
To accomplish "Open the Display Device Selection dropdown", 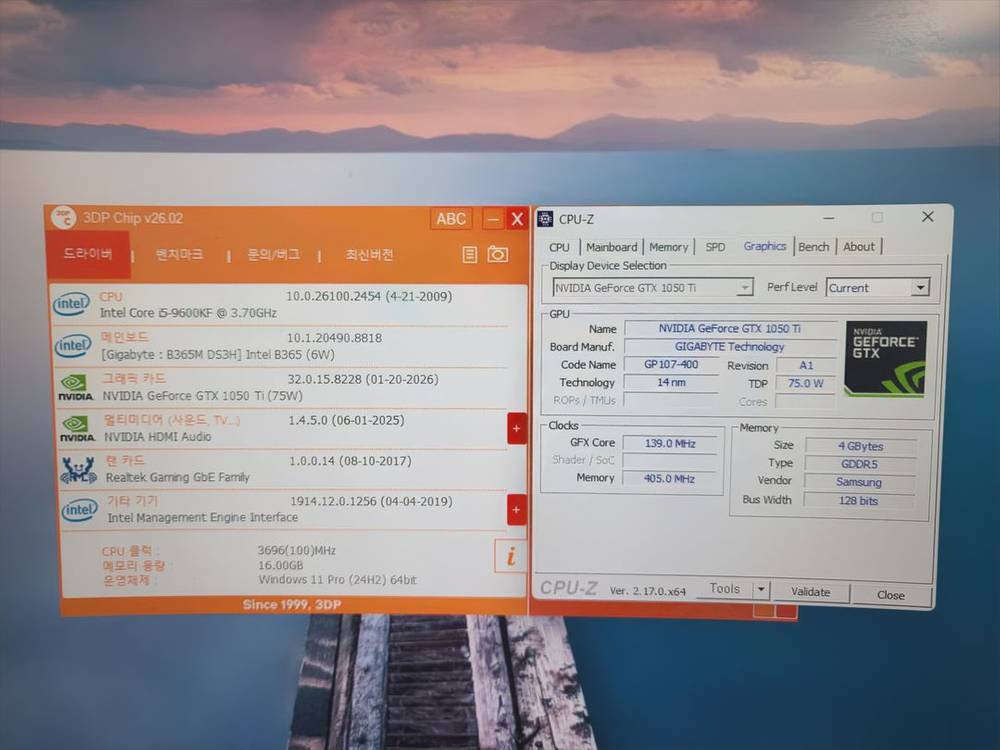I will (x=653, y=288).
